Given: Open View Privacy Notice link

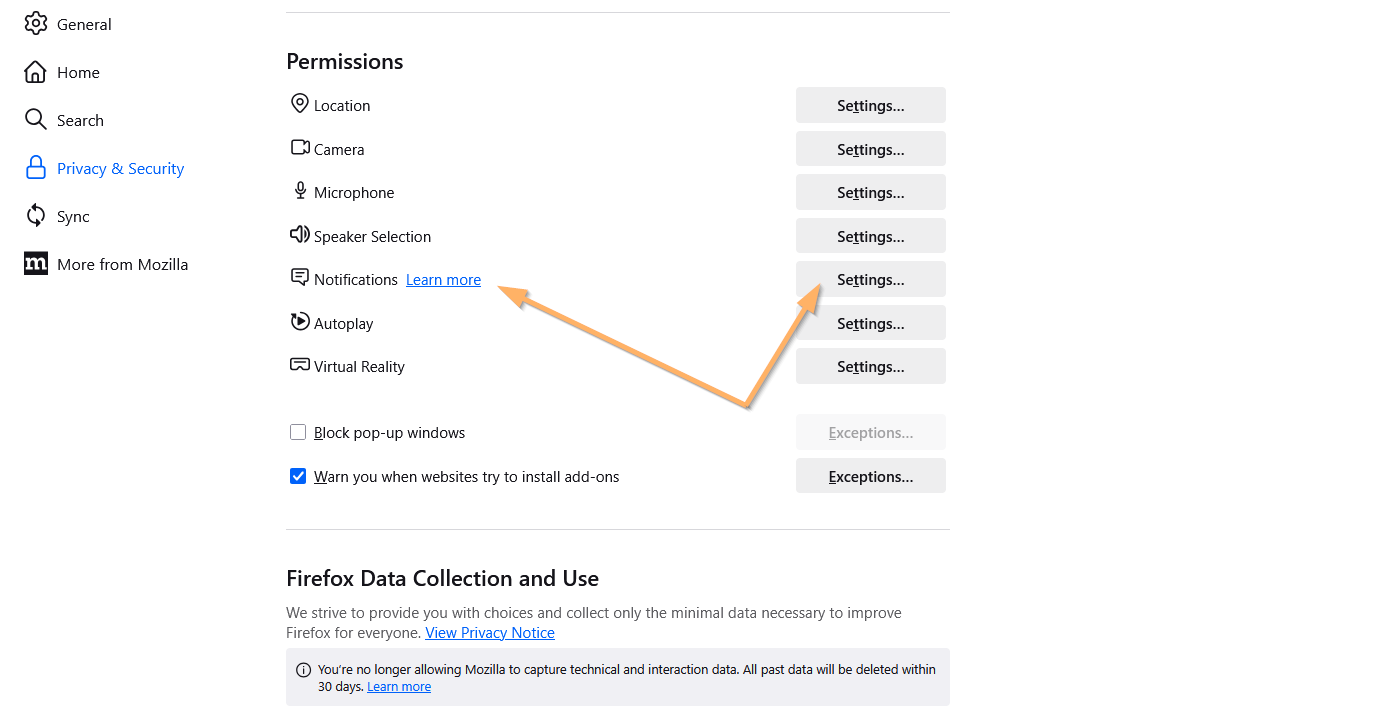Looking at the screenshot, I should (x=489, y=633).
